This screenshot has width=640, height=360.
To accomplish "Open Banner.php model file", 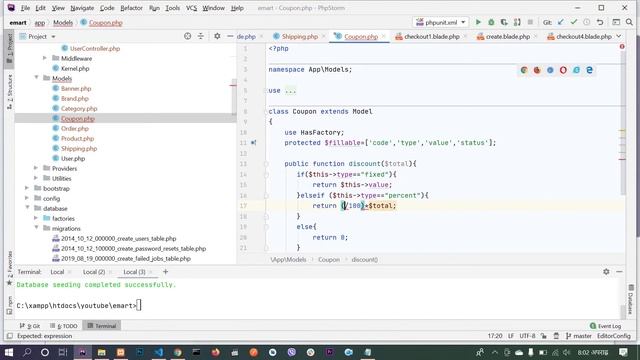I will point(76,88).
